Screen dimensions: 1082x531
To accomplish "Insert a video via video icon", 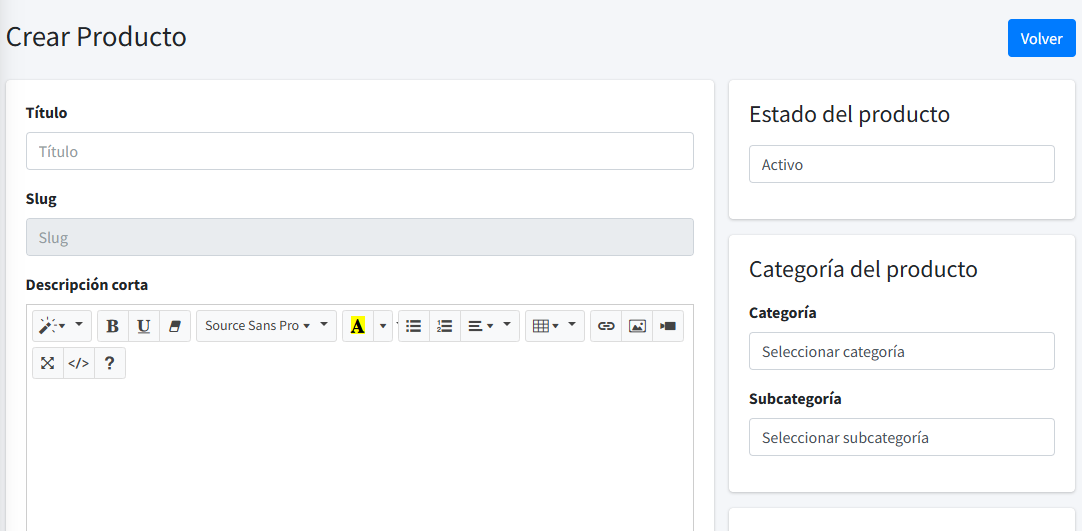I will pyautogui.click(x=668, y=325).
